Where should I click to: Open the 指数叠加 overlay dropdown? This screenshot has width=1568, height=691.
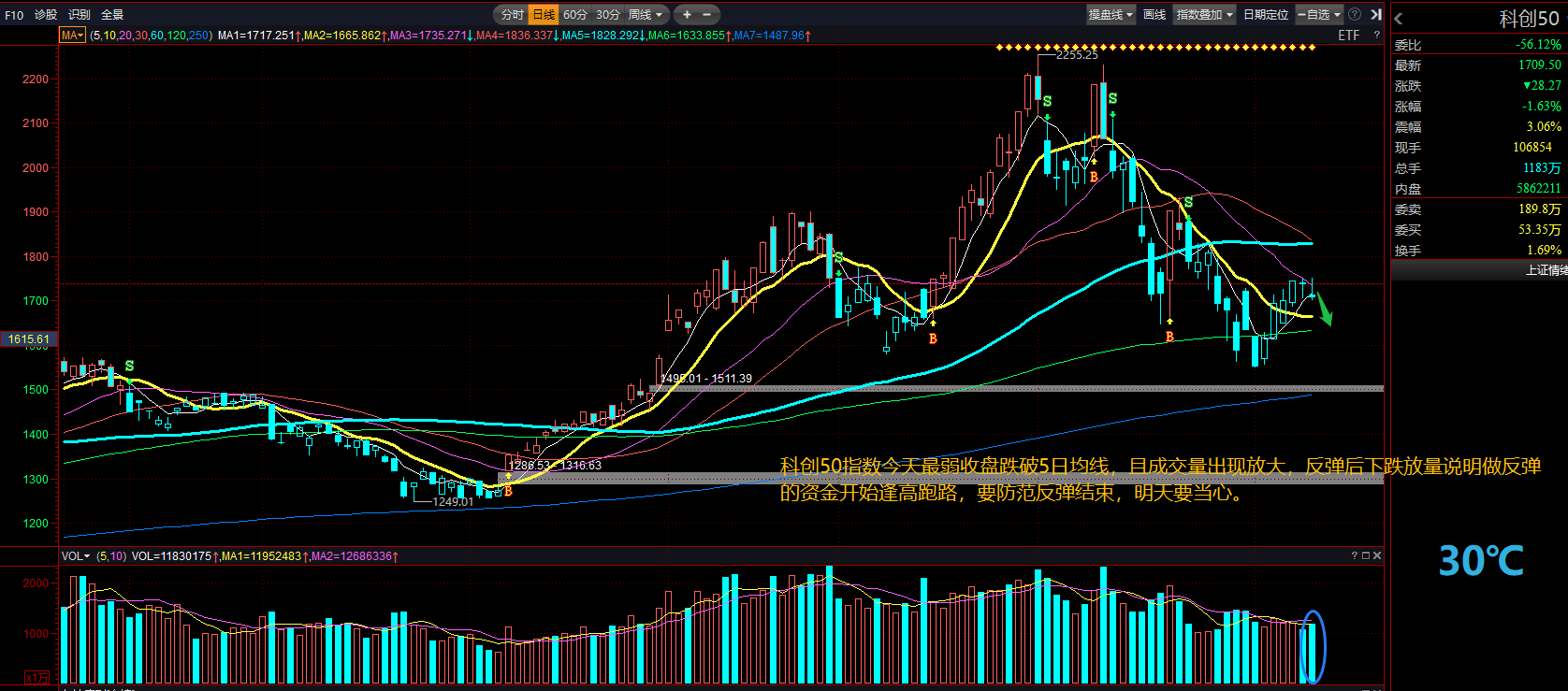1205,15
